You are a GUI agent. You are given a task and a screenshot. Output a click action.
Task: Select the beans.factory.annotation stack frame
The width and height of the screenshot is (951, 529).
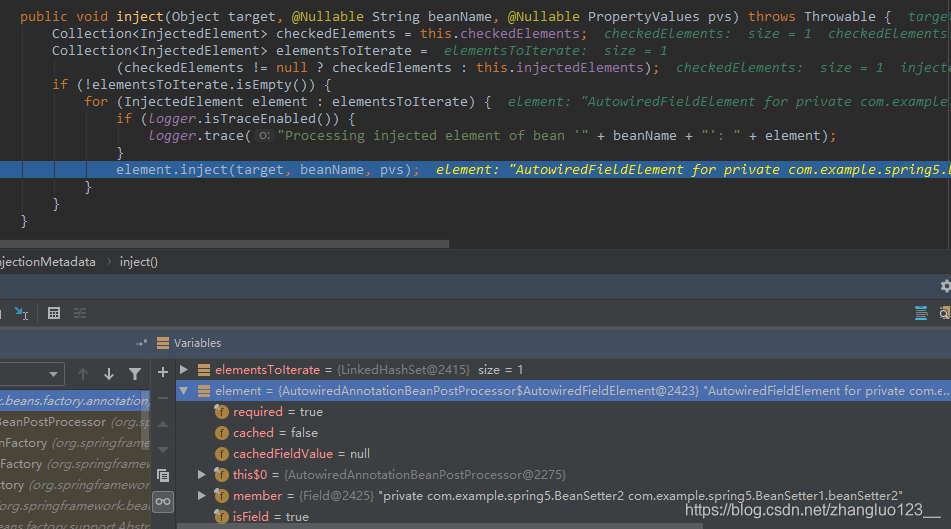74,400
